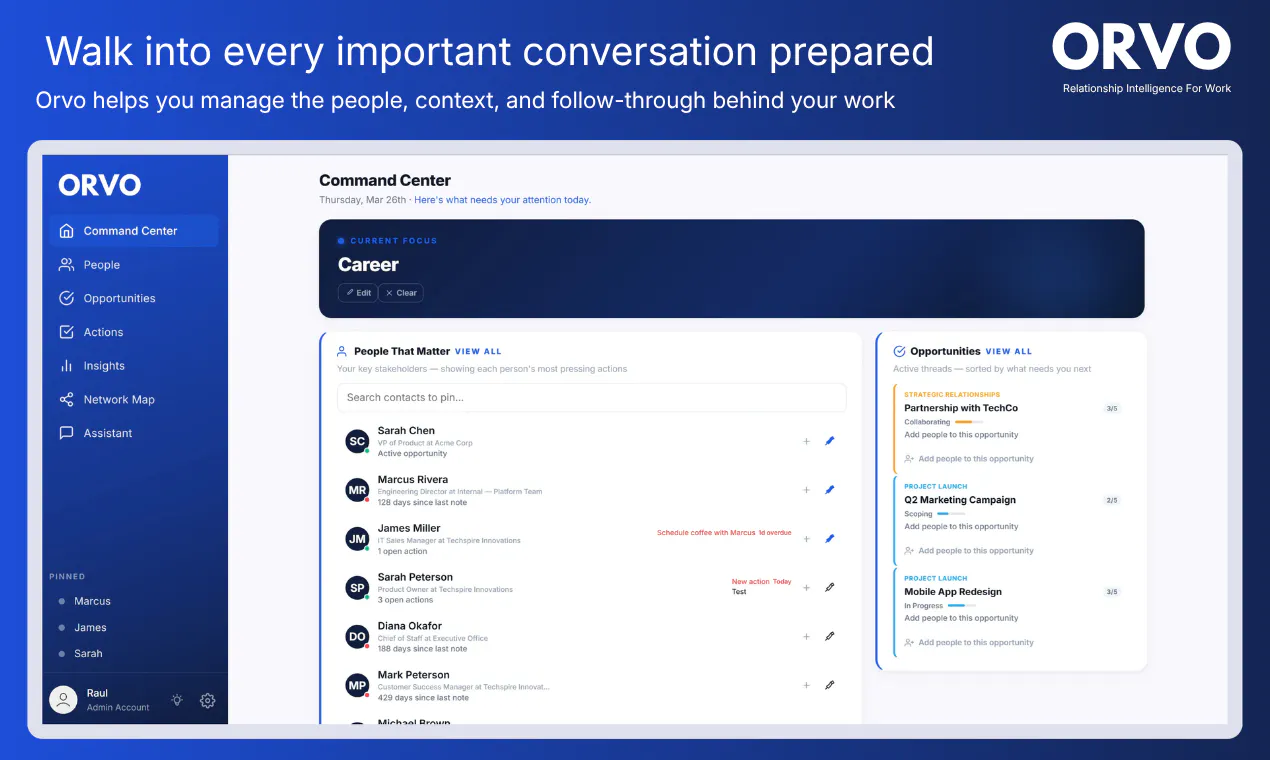Click the People icon in sidebar
This screenshot has height=760, width=1270.
click(67, 265)
